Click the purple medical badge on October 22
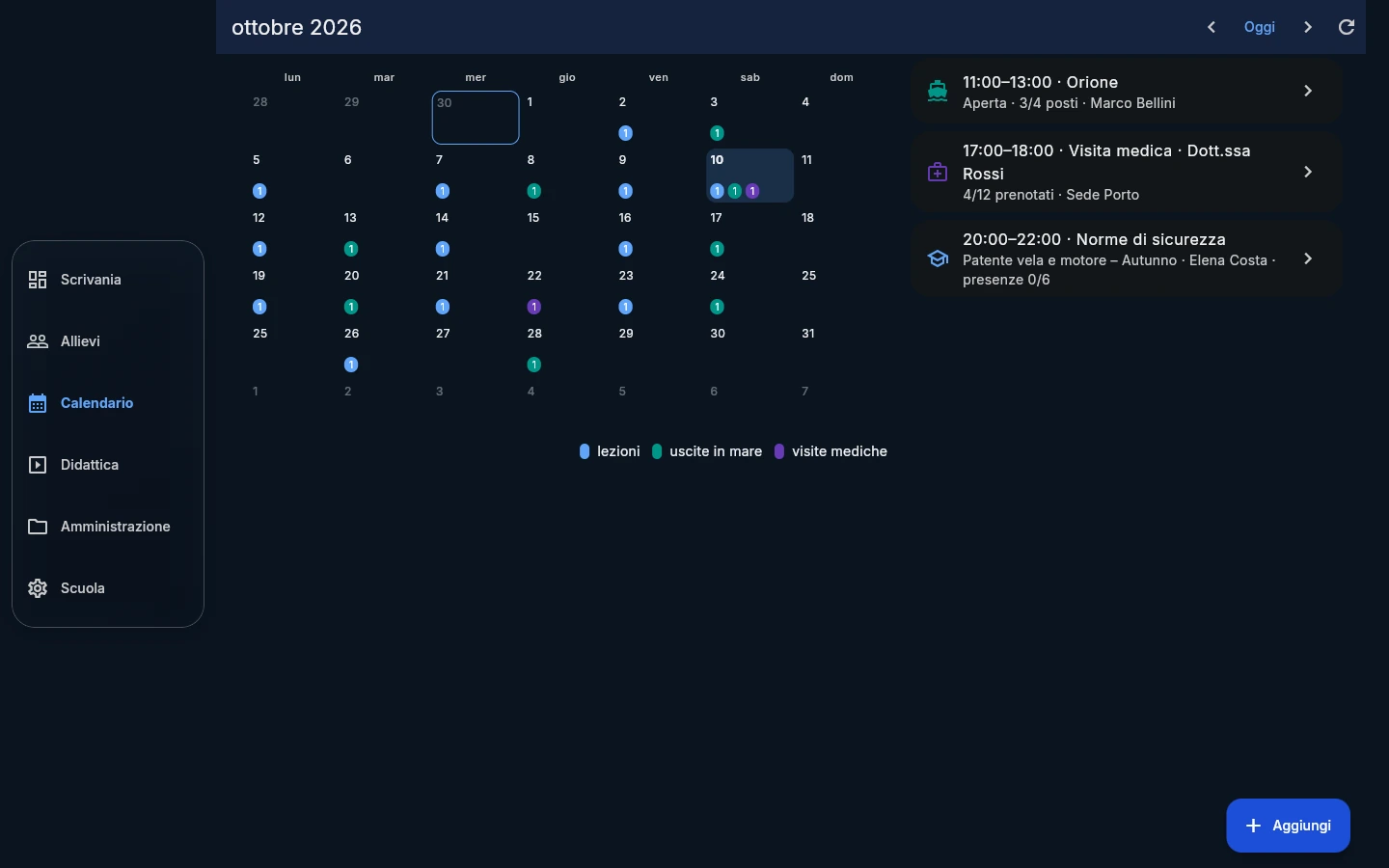 click(534, 307)
